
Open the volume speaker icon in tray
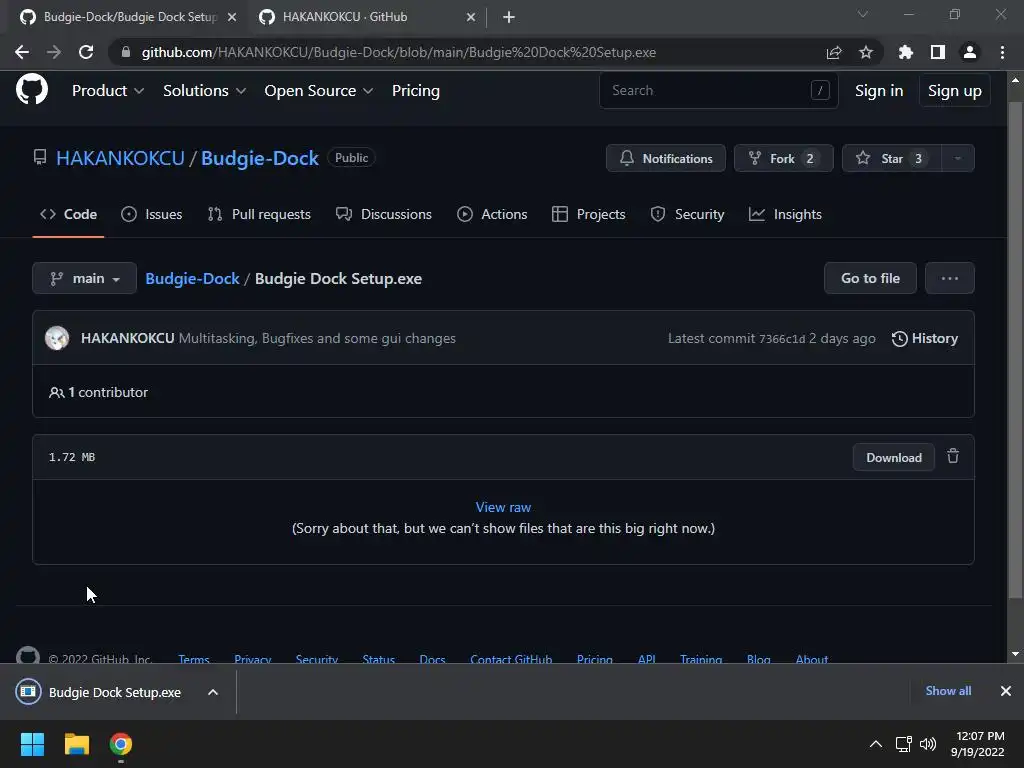928,744
